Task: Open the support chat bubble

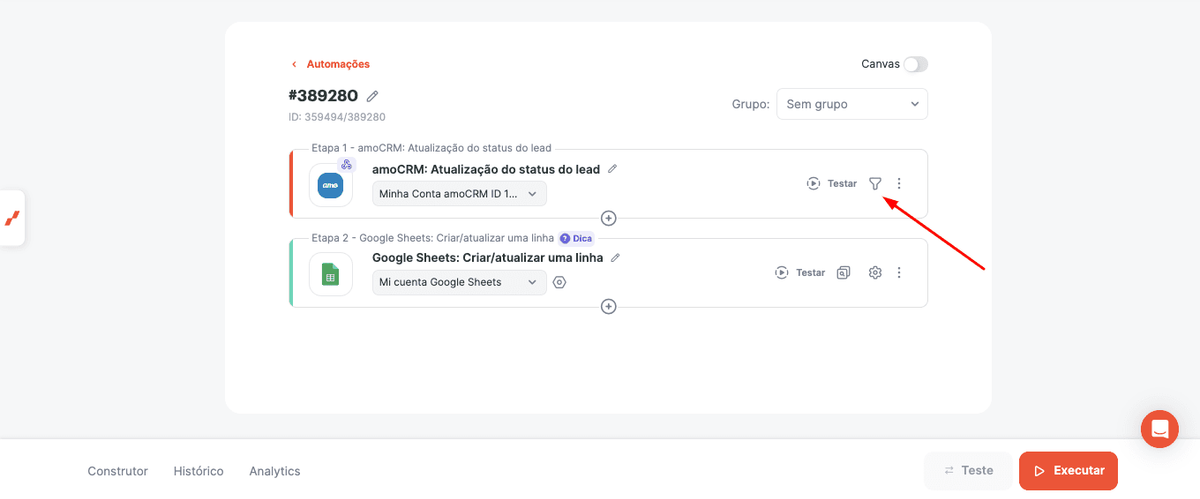Action: tap(1160, 429)
